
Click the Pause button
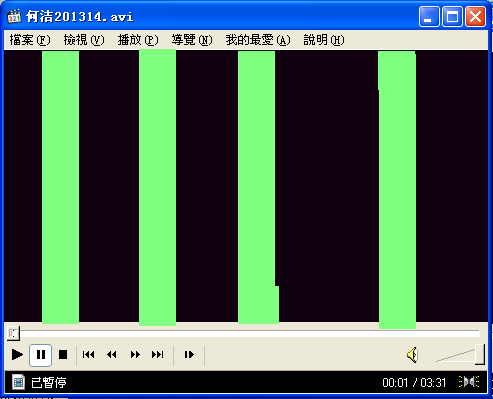click(x=40, y=355)
